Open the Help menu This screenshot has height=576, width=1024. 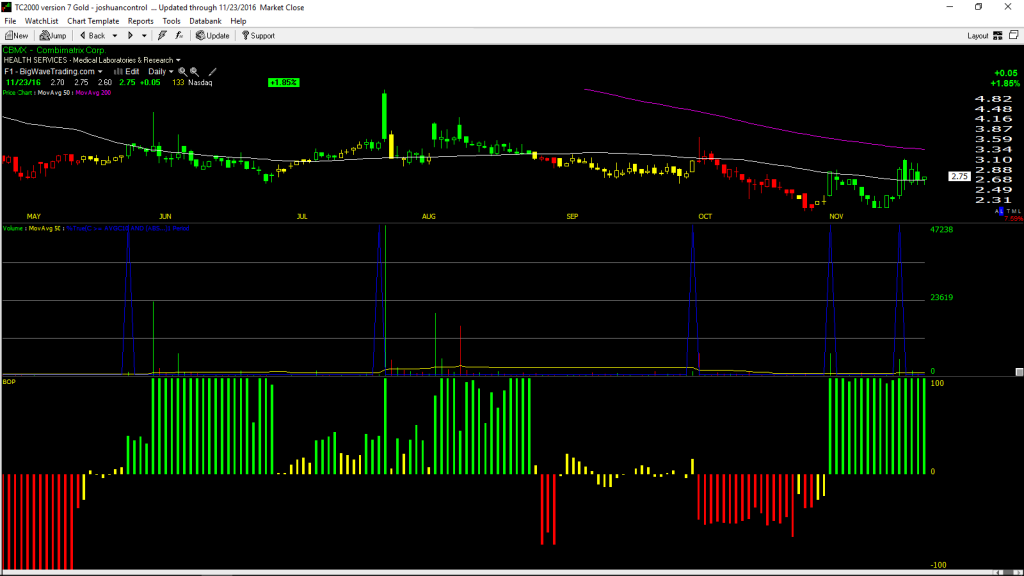coord(238,21)
